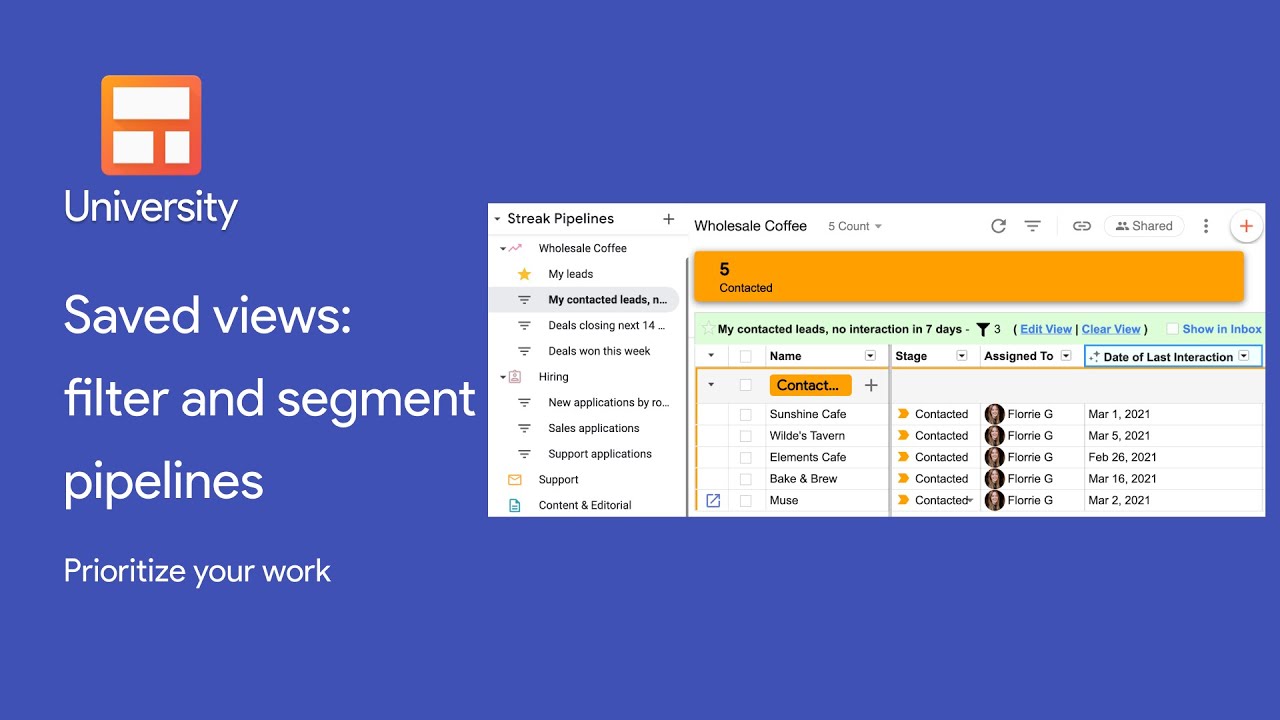Open the Stage column dropdown
The height and width of the screenshot is (720, 1280).
point(962,356)
